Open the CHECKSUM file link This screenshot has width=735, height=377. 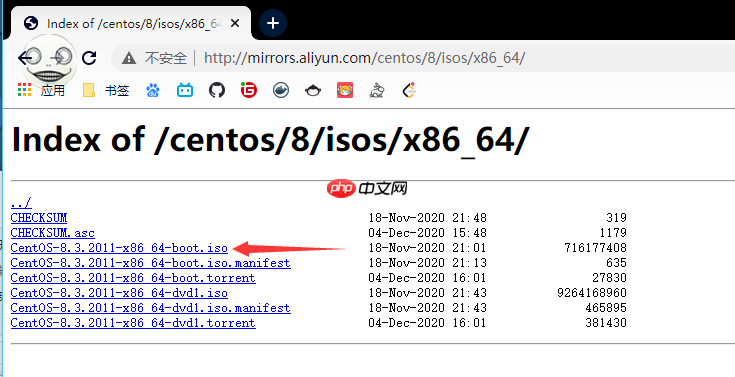pyautogui.click(x=39, y=218)
